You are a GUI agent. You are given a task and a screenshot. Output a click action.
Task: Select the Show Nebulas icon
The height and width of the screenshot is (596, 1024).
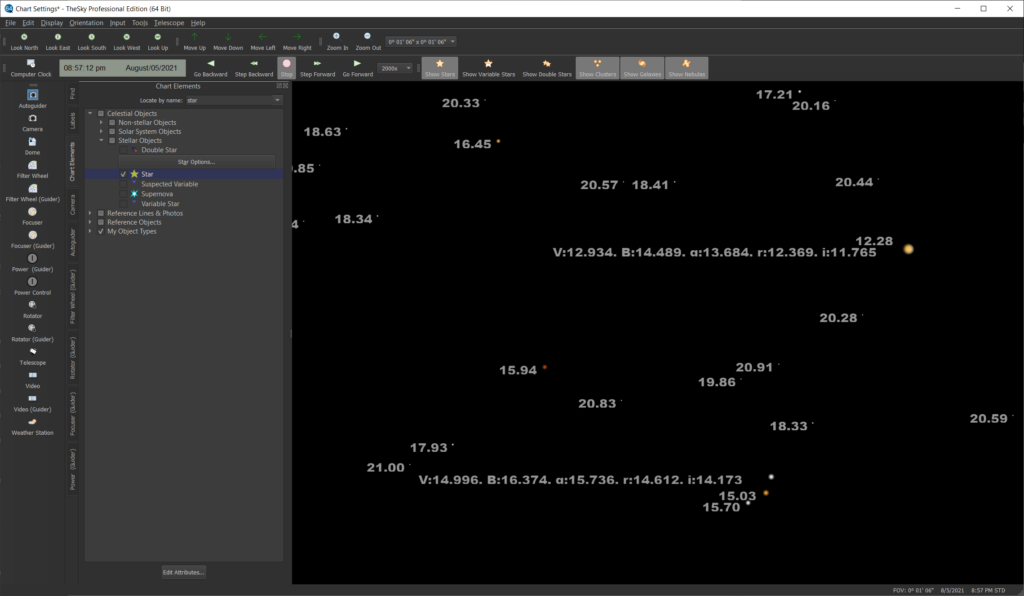pos(687,68)
